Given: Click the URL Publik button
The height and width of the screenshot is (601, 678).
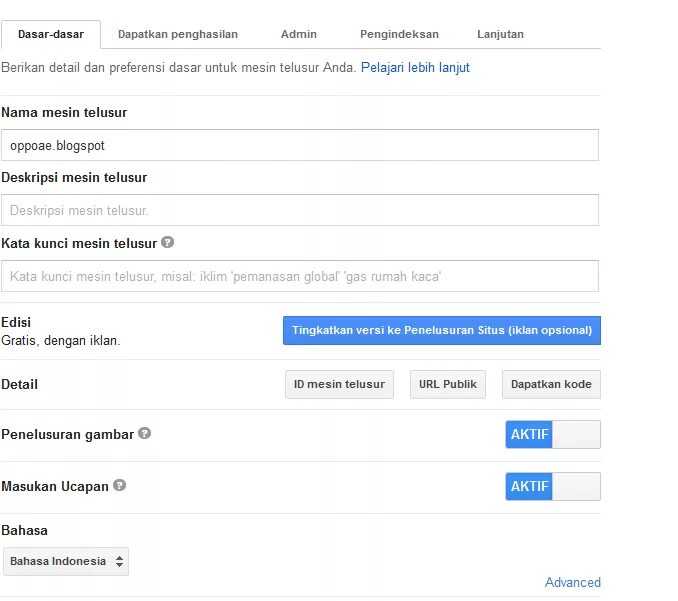Looking at the screenshot, I should click(x=448, y=384).
